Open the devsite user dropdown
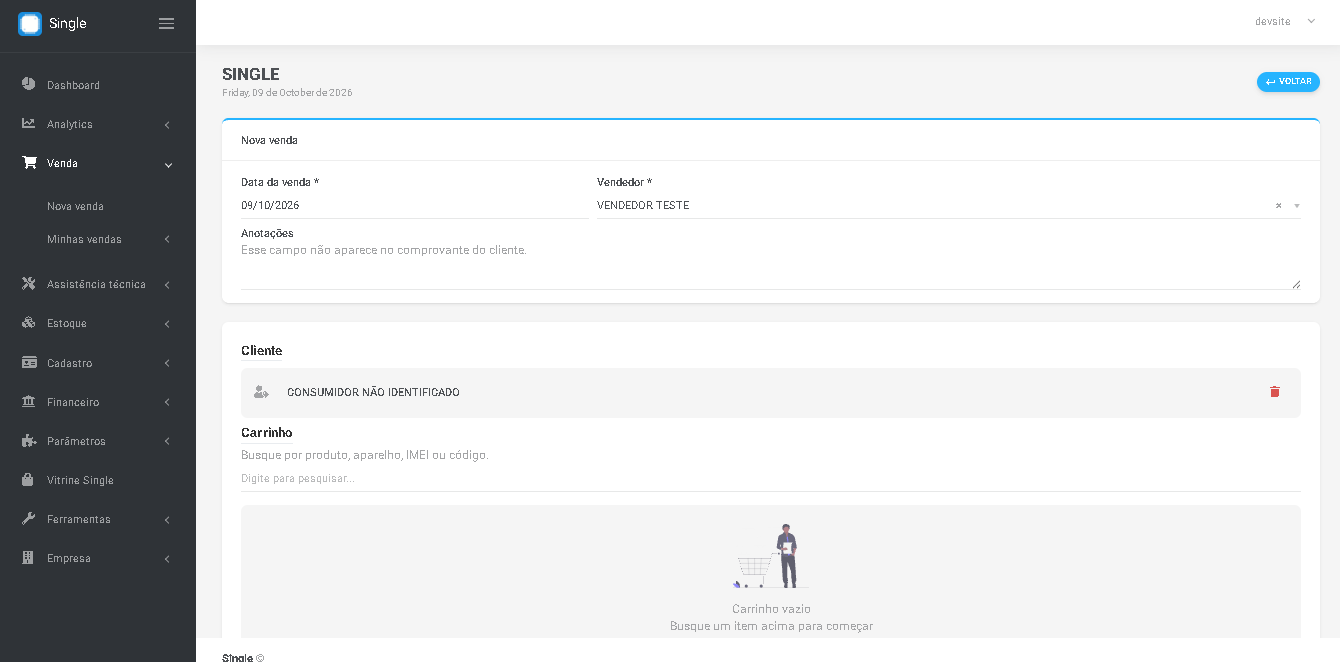 pyautogui.click(x=1285, y=21)
